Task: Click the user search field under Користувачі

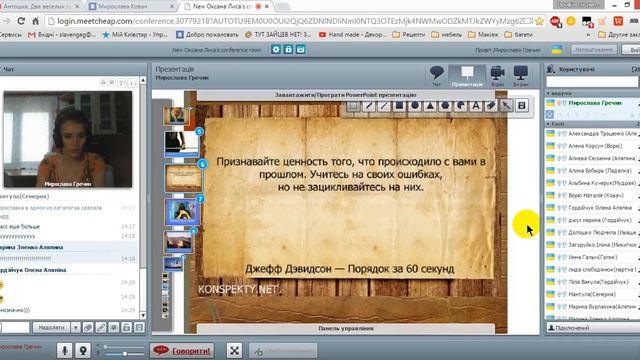Action: pos(593,82)
